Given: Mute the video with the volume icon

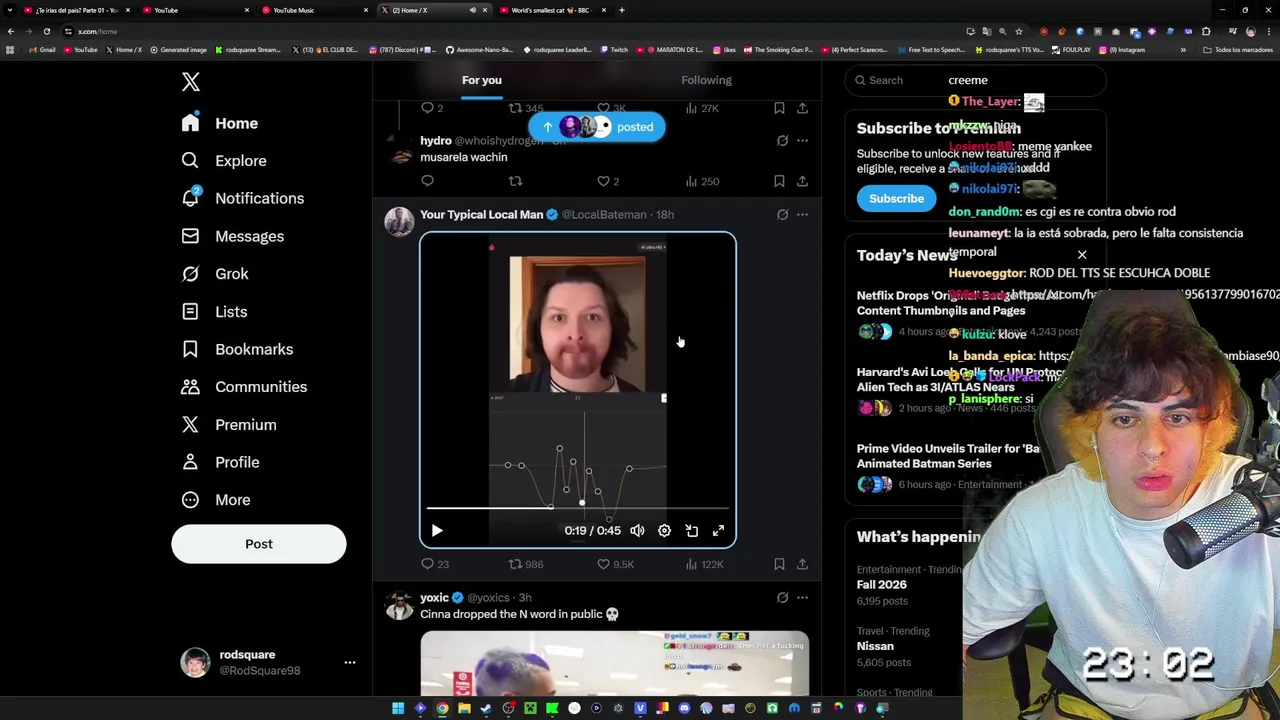Looking at the screenshot, I should click(637, 531).
